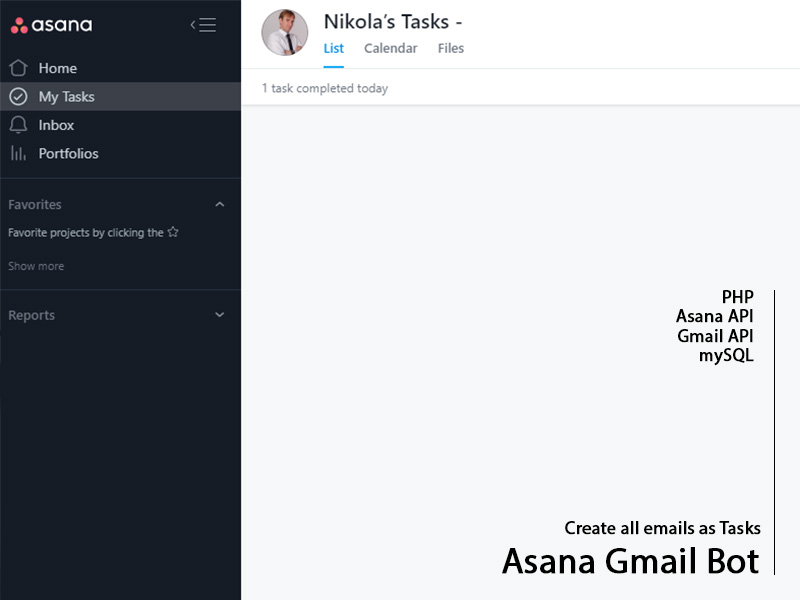Collapse the sidebar using the hamburger arrow icon

[203, 25]
